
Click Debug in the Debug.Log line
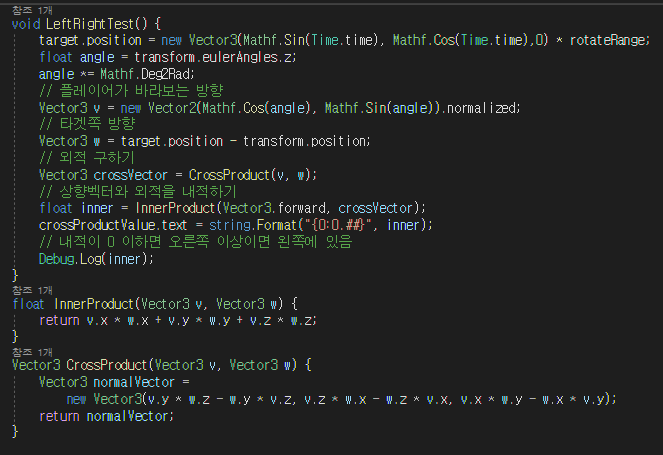click(x=57, y=259)
